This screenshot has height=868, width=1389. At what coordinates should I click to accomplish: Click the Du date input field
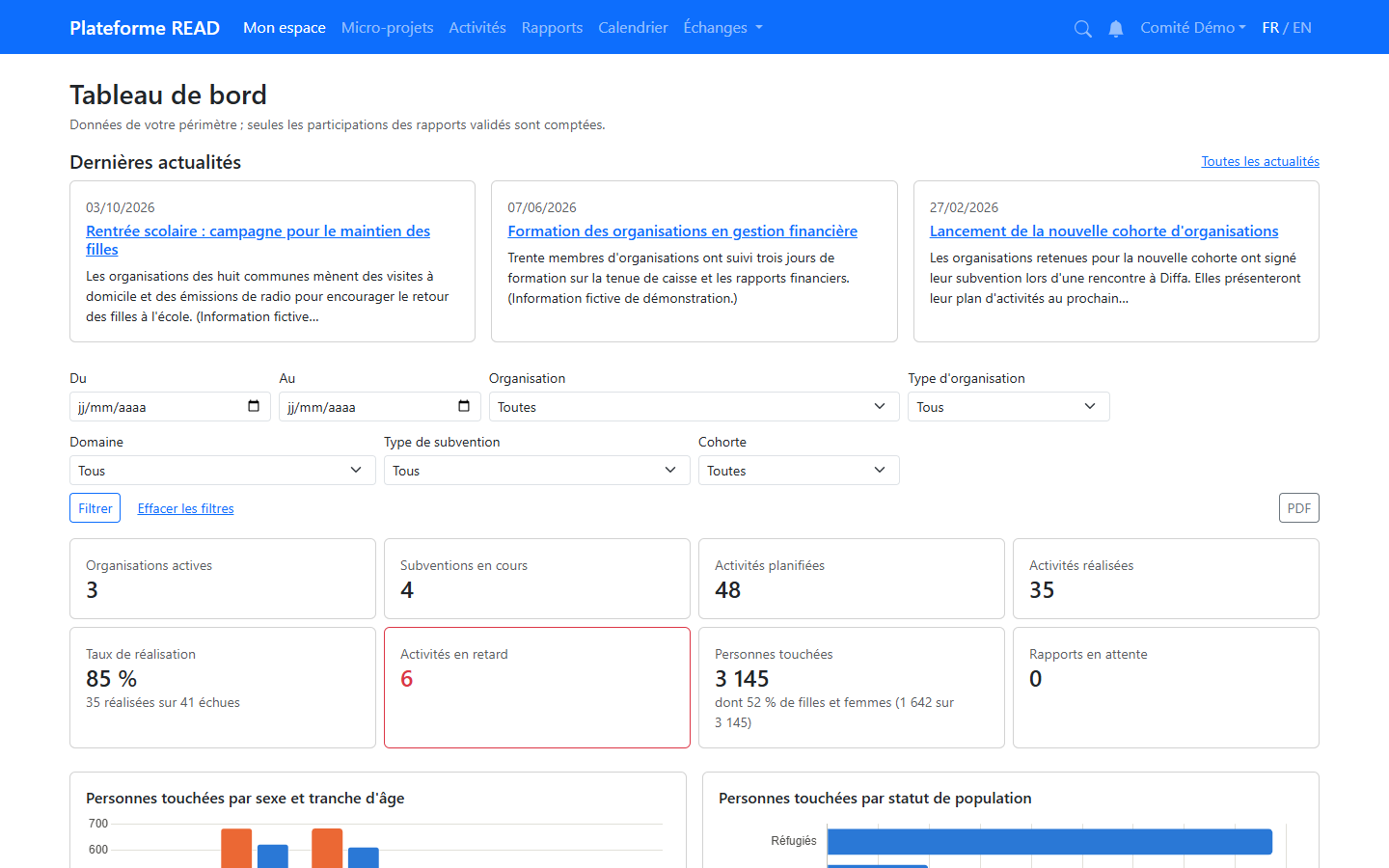(170, 407)
